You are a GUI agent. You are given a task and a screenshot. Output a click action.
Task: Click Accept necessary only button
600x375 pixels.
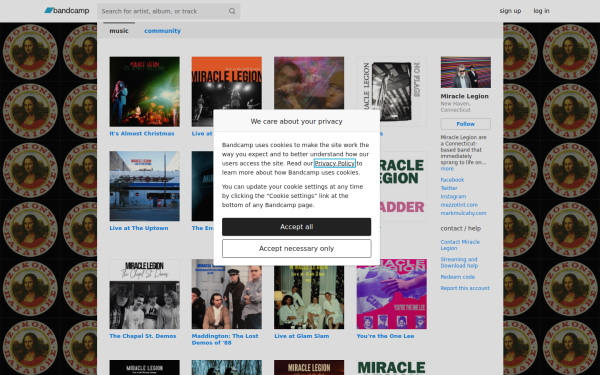click(x=297, y=249)
